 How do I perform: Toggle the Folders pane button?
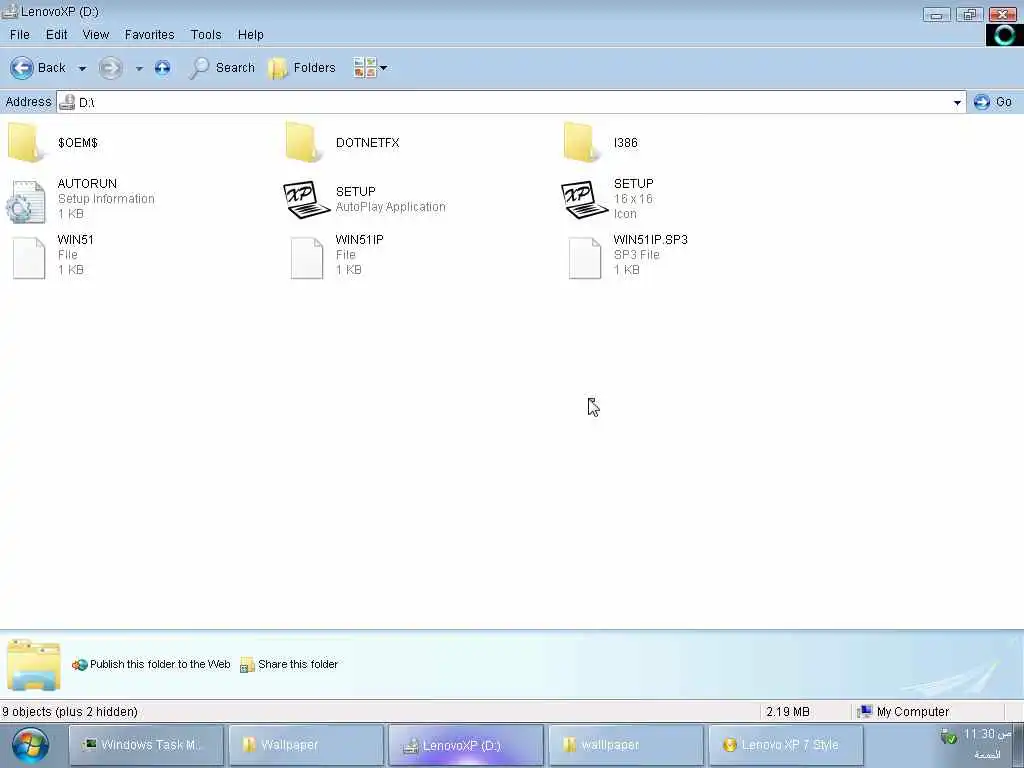coord(302,68)
